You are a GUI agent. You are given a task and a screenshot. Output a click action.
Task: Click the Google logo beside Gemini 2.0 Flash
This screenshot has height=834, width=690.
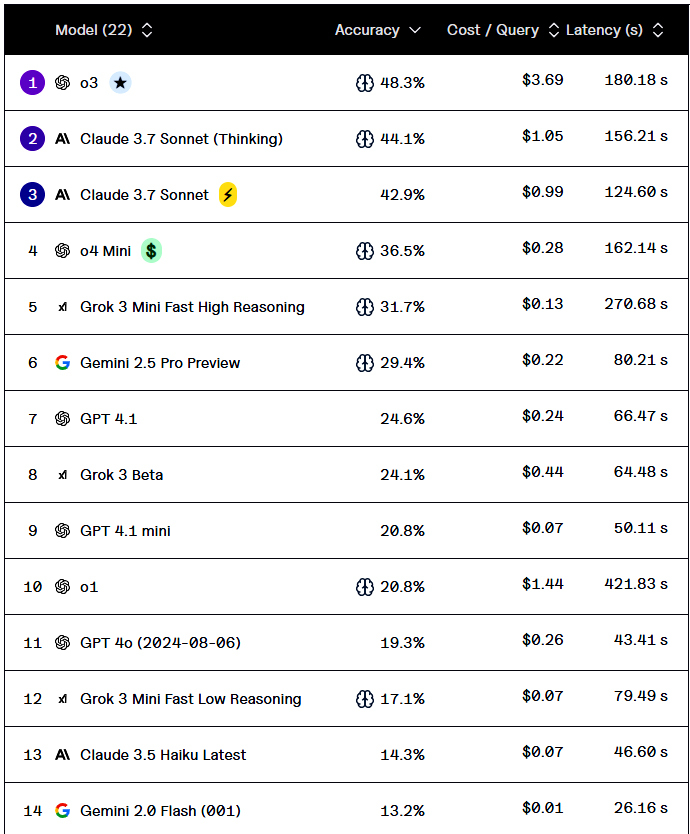[62, 811]
